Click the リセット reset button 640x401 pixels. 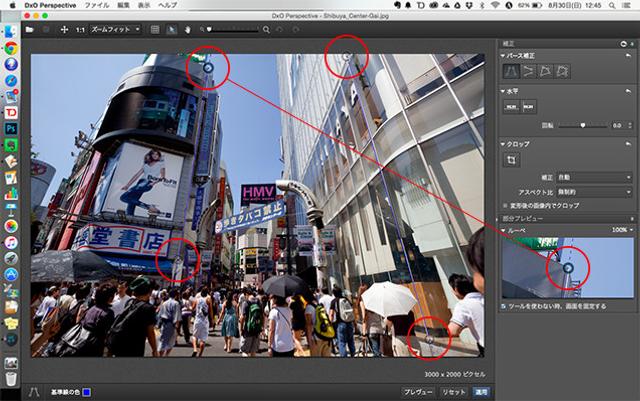point(453,392)
